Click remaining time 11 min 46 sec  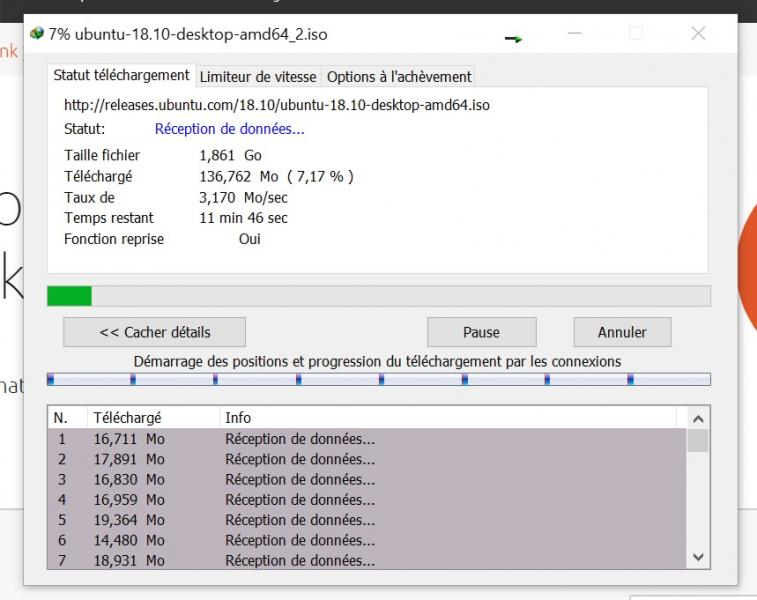pyautogui.click(x=243, y=218)
